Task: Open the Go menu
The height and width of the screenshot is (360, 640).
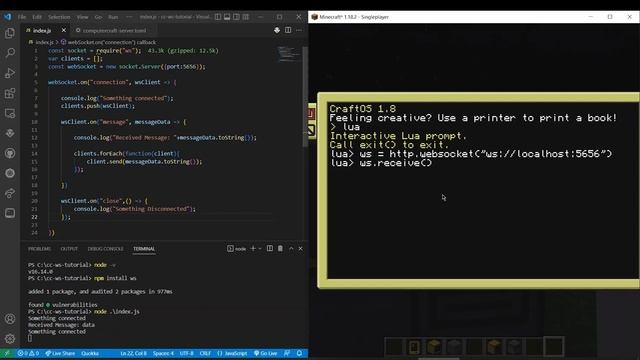Action: click(98, 17)
